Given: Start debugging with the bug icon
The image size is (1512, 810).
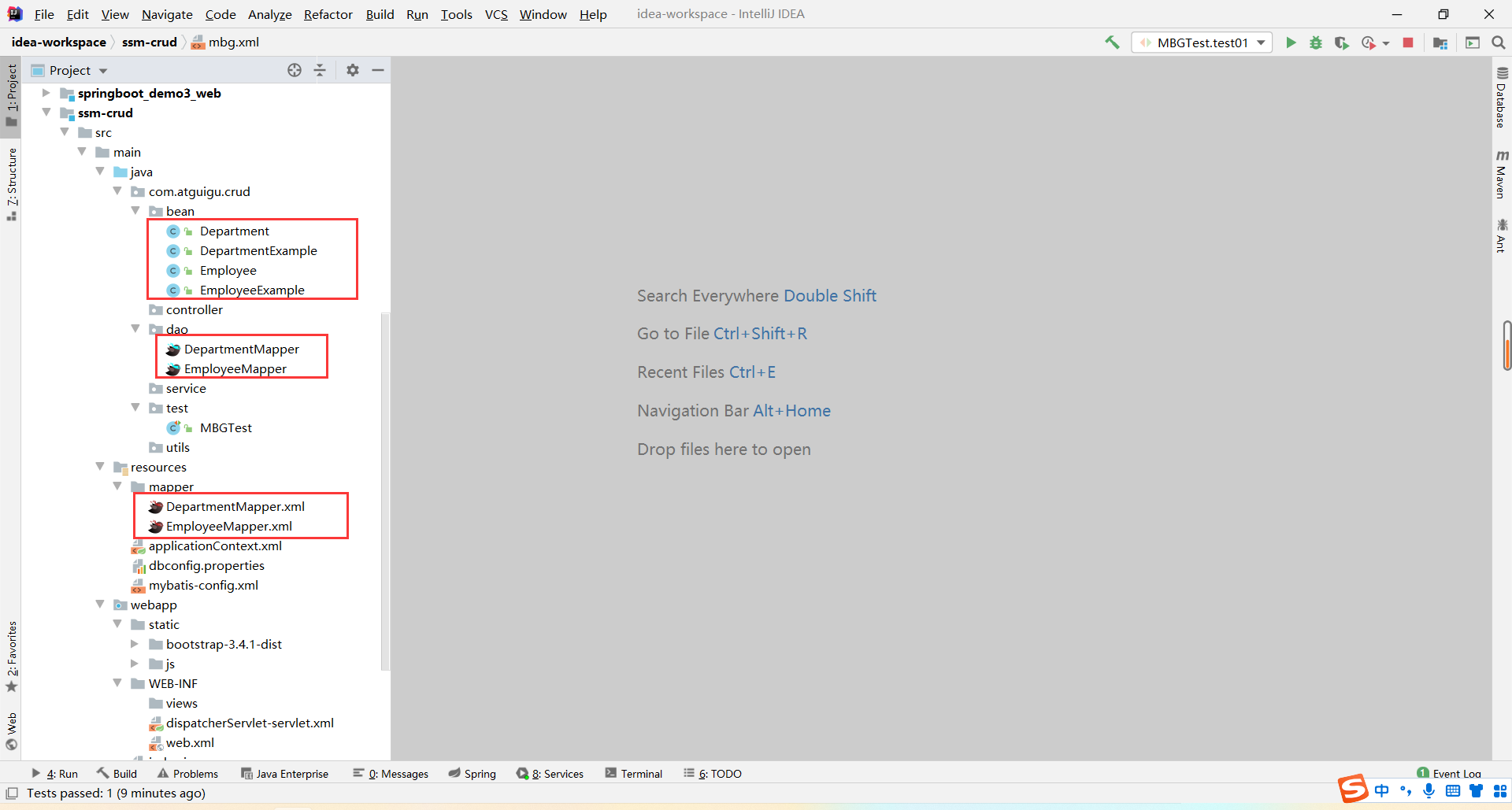Looking at the screenshot, I should pos(1316,43).
